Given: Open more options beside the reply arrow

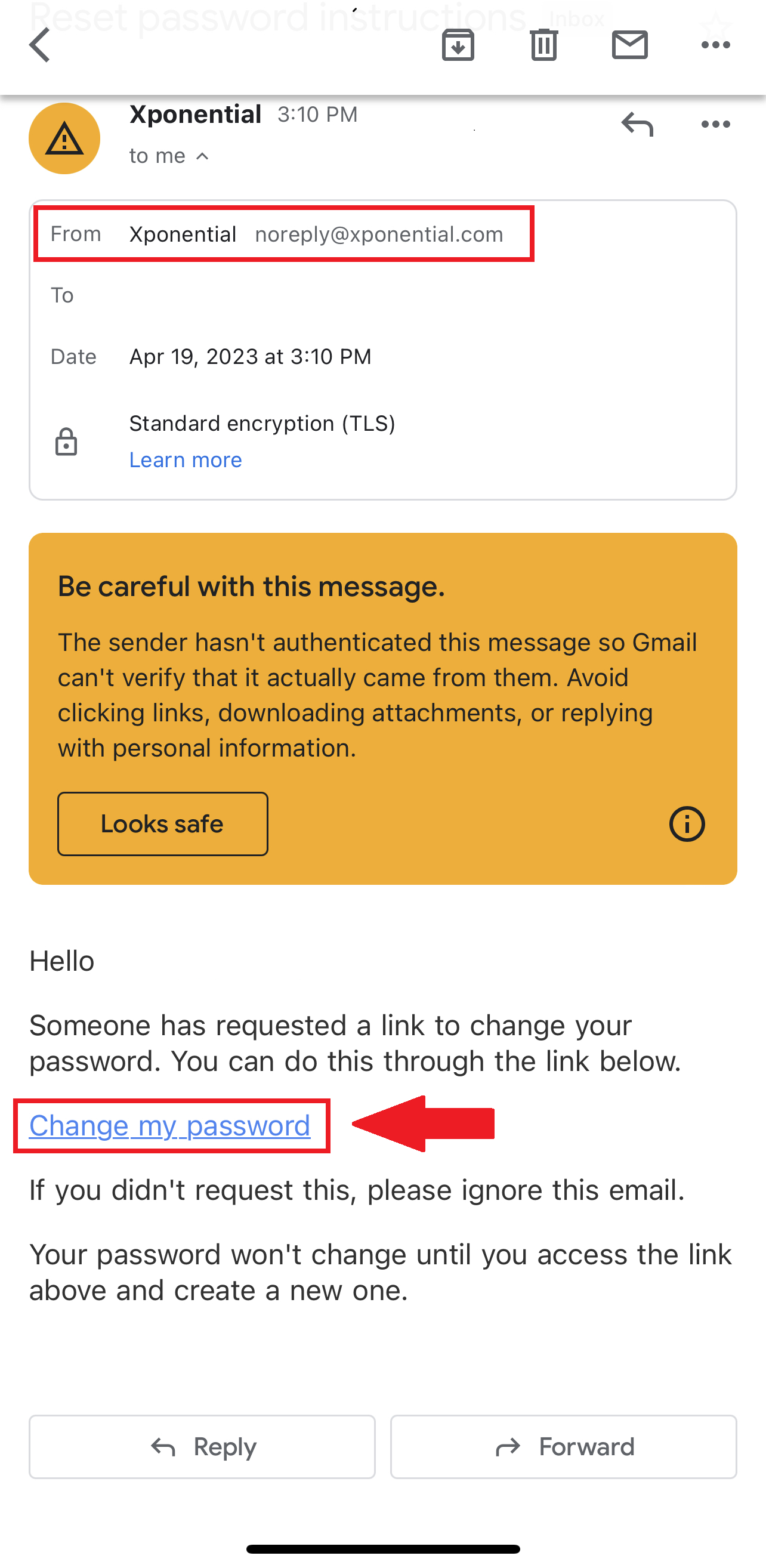Looking at the screenshot, I should [x=715, y=124].
